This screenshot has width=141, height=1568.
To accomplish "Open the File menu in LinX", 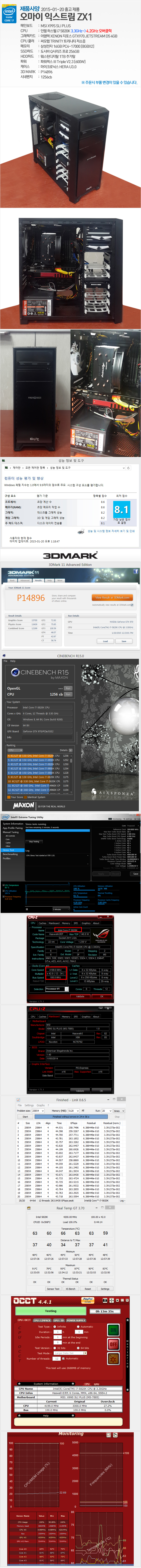I will 19,1105.
